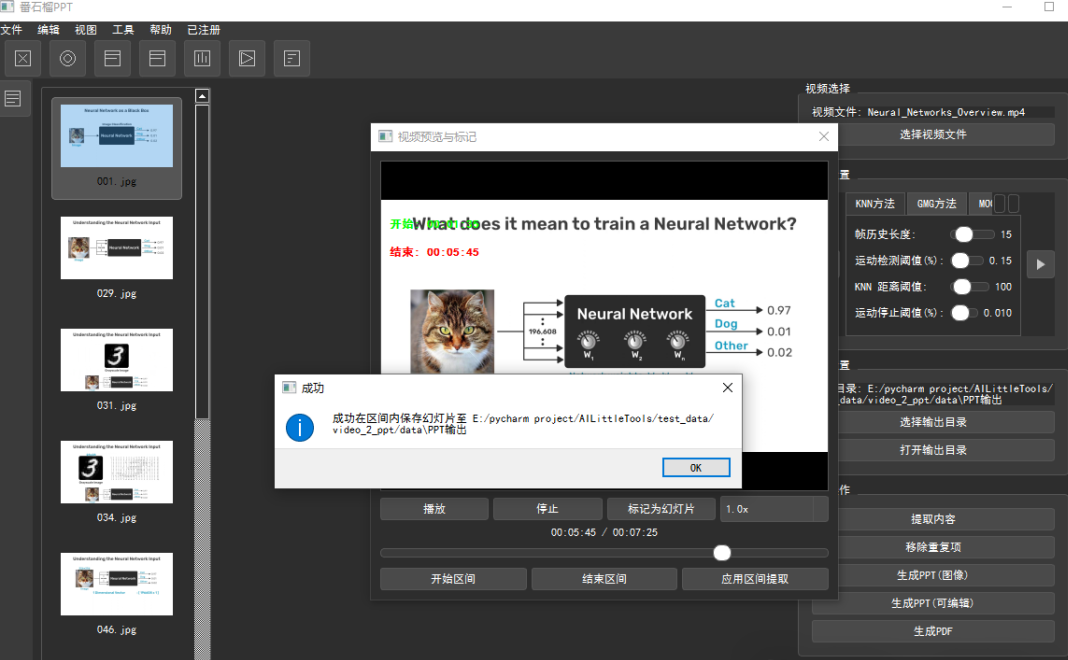Click the arrow icon beside motion detection settings

click(1040, 264)
